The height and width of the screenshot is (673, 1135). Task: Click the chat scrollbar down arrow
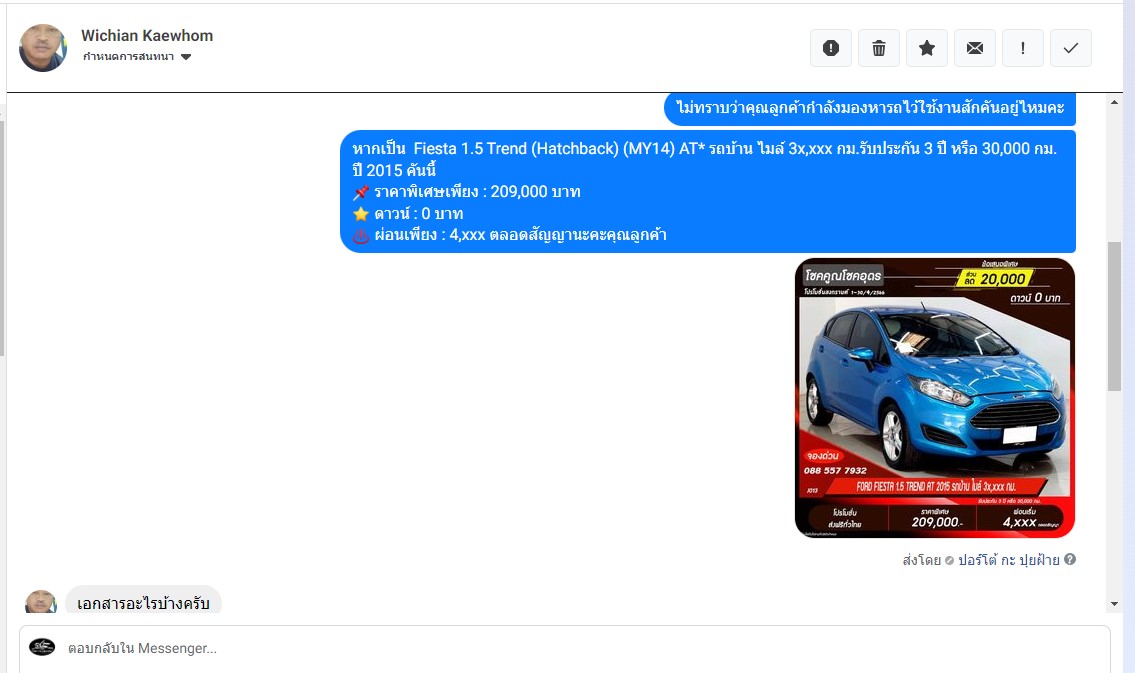1114,604
